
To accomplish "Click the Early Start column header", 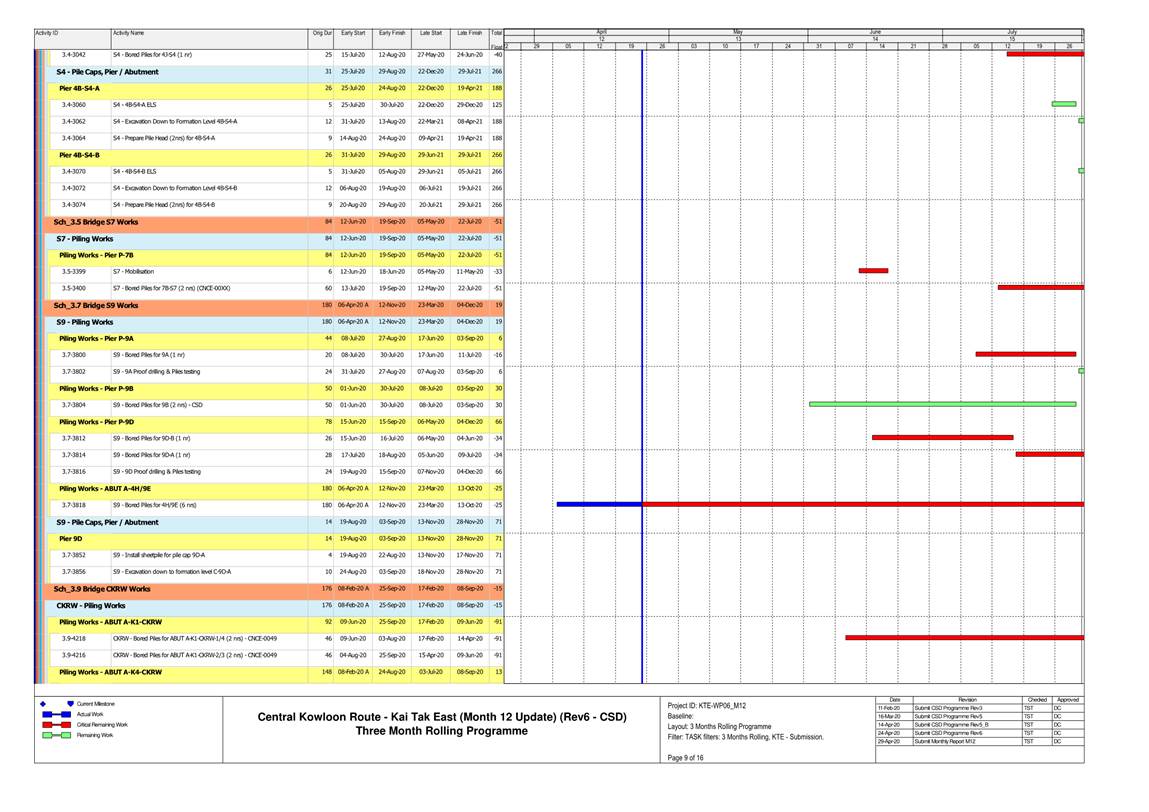I will coord(352,33).
